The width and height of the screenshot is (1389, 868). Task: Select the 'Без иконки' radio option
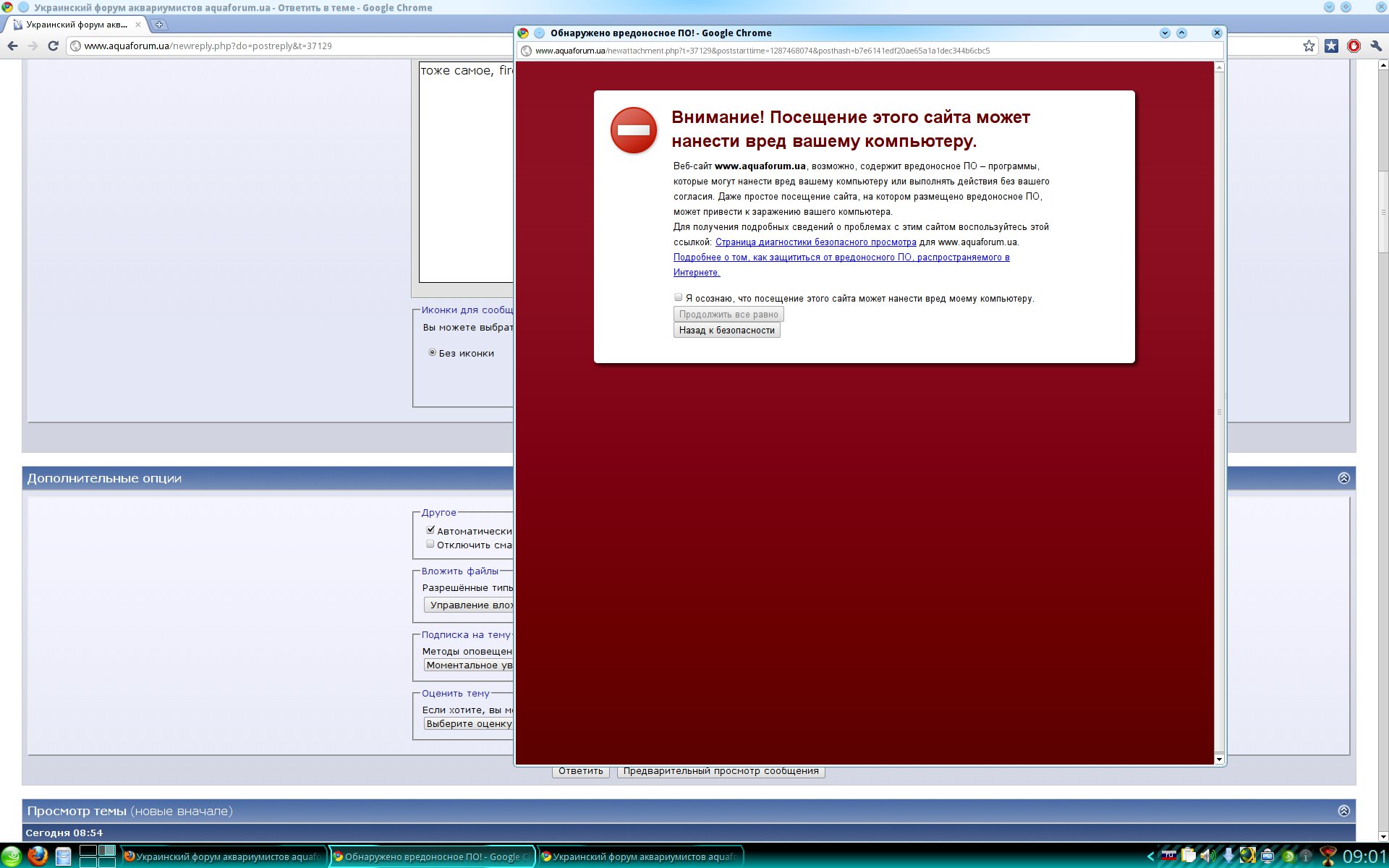coord(433,353)
